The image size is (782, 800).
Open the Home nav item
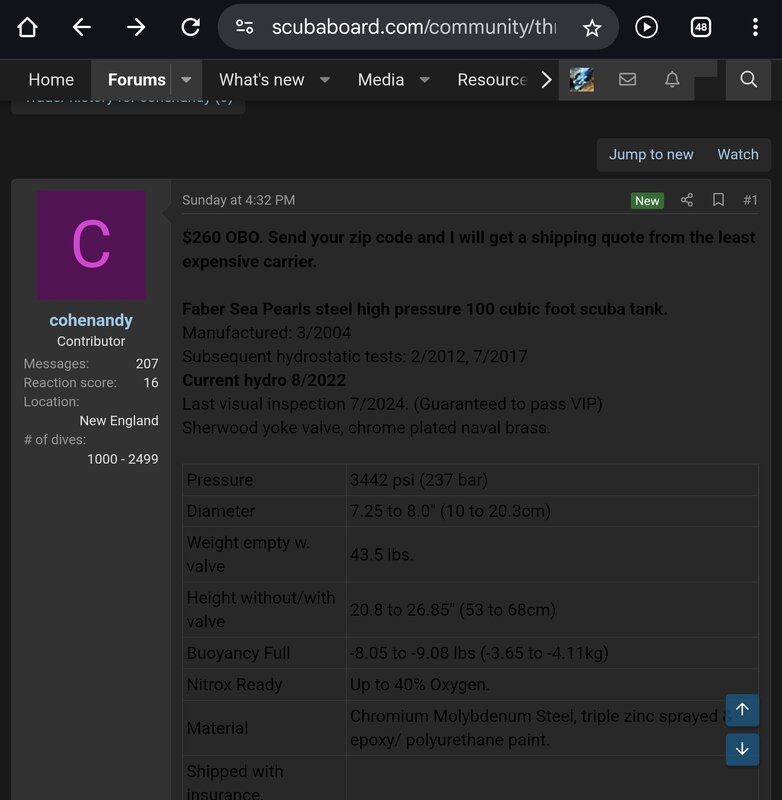point(51,80)
